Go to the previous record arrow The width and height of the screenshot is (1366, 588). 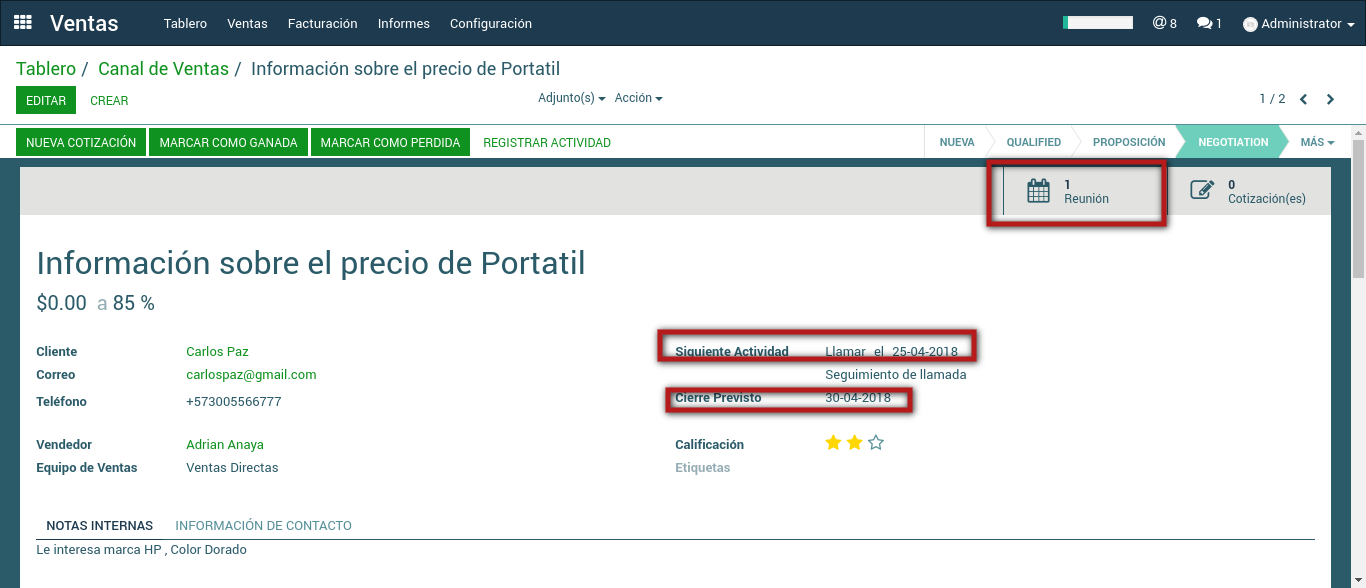[x=1304, y=99]
